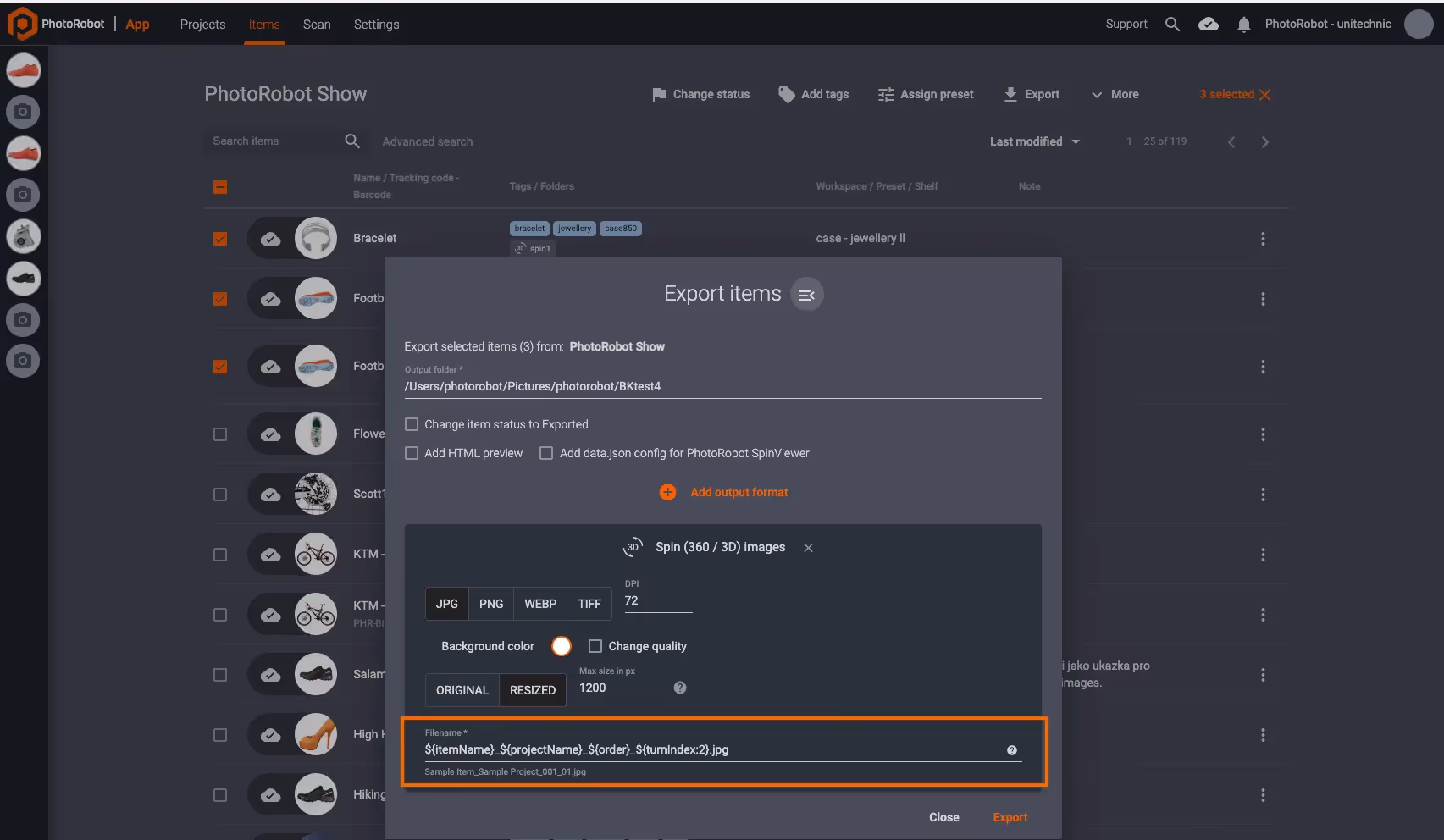Click the Search items field

coord(274,141)
